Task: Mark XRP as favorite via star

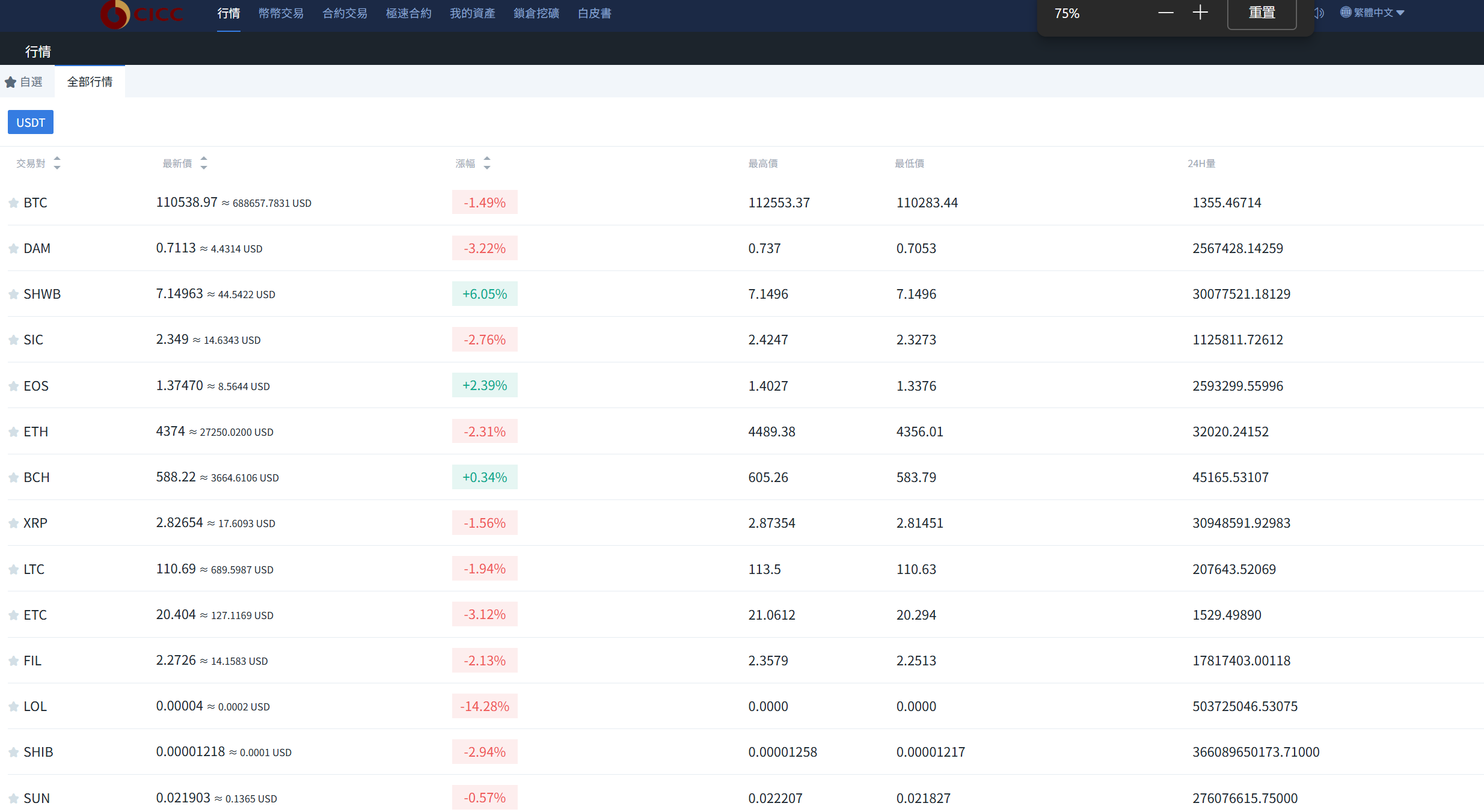Action: tap(13, 524)
